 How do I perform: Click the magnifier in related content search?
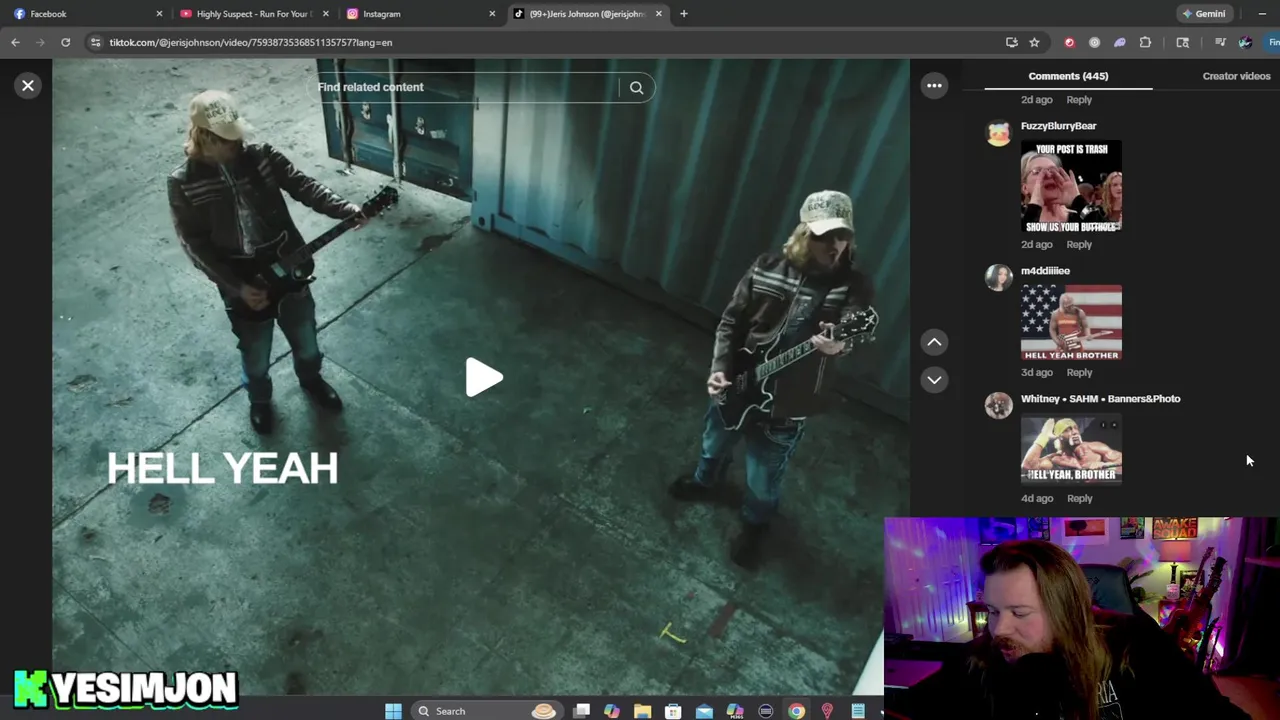[636, 87]
